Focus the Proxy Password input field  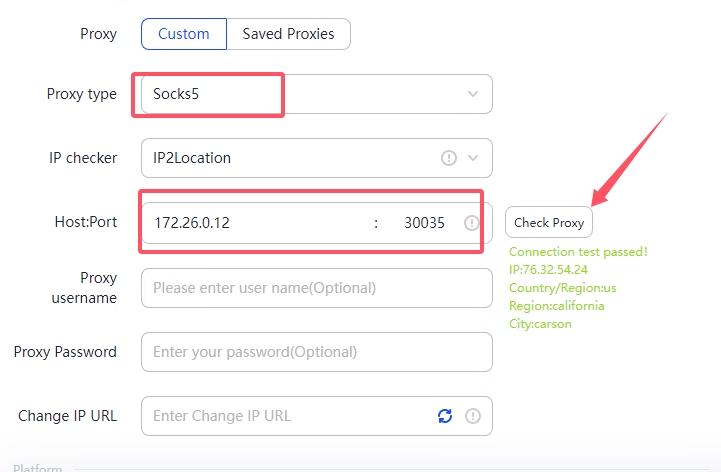(x=316, y=352)
